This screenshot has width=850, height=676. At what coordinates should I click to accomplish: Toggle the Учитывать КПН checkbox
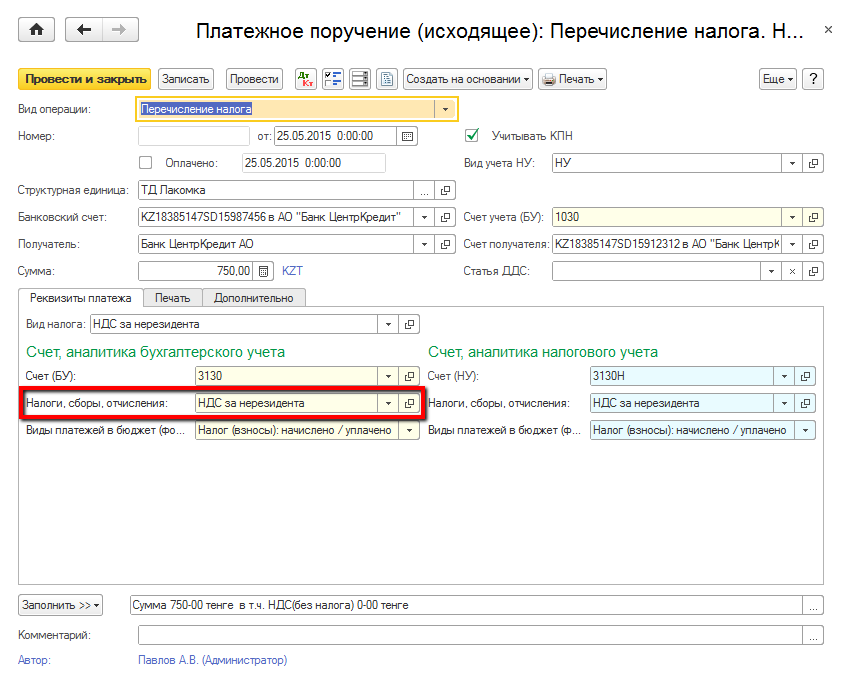click(472, 136)
